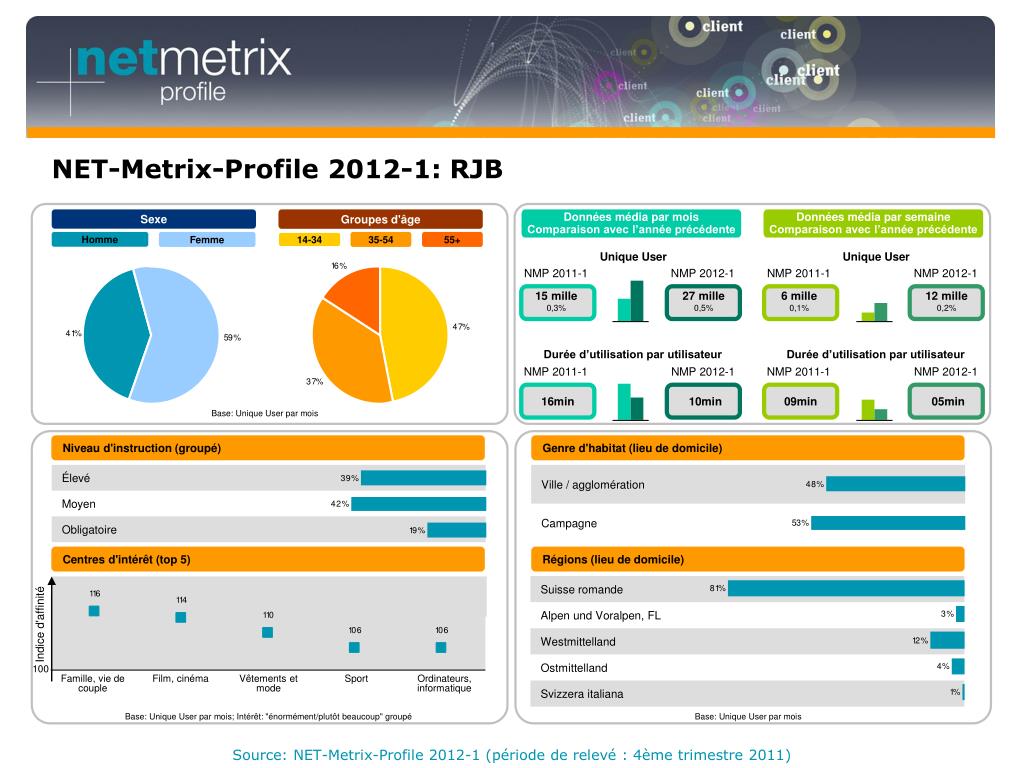This screenshot has width=1024, height=768.
Task: Click the 09min weekly duration box
Action: point(800,401)
